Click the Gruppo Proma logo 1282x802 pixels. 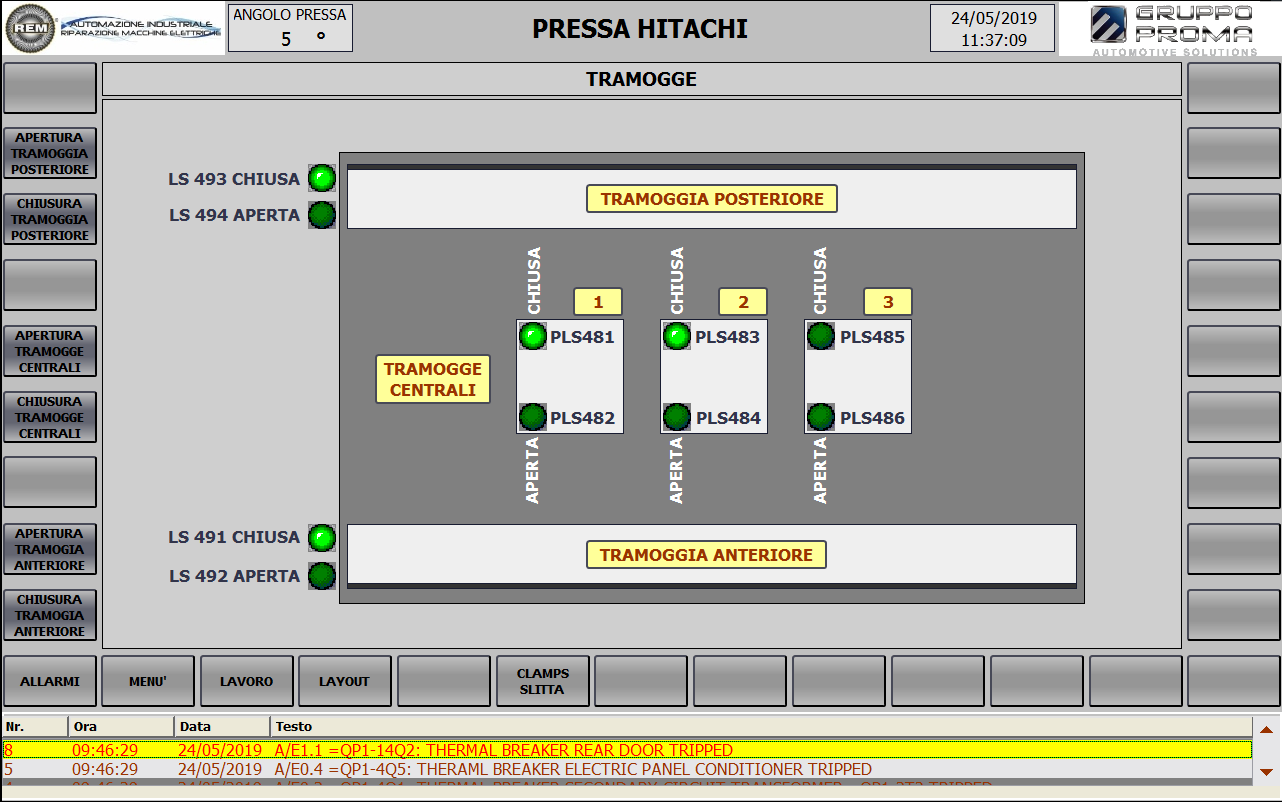[1172, 29]
